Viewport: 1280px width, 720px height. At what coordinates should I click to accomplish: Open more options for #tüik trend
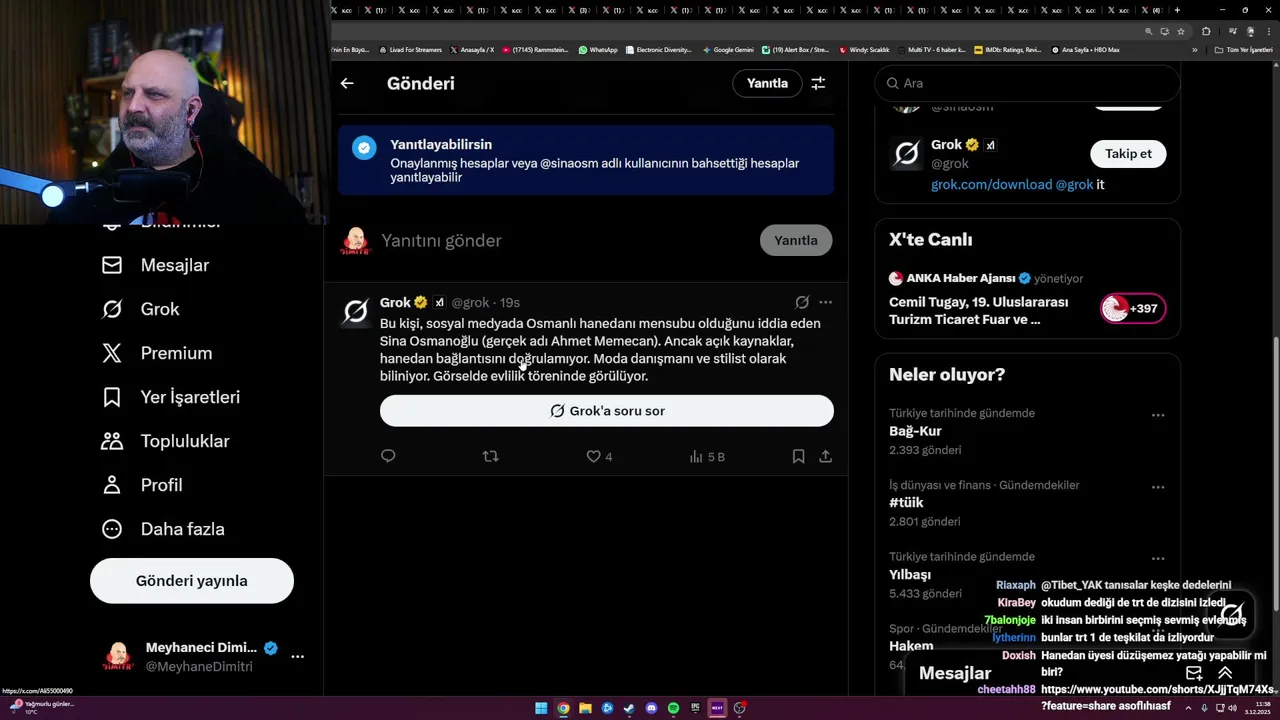click(1157, 487)
